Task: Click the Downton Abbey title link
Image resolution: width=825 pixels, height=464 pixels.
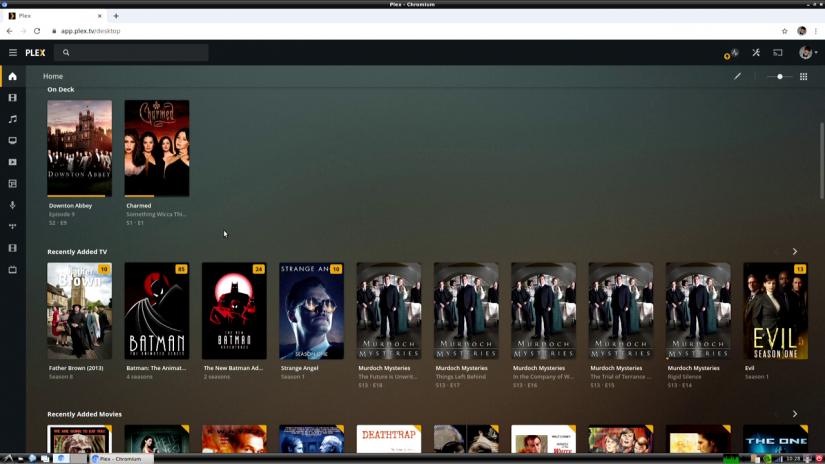Action: tap(71, 206)
